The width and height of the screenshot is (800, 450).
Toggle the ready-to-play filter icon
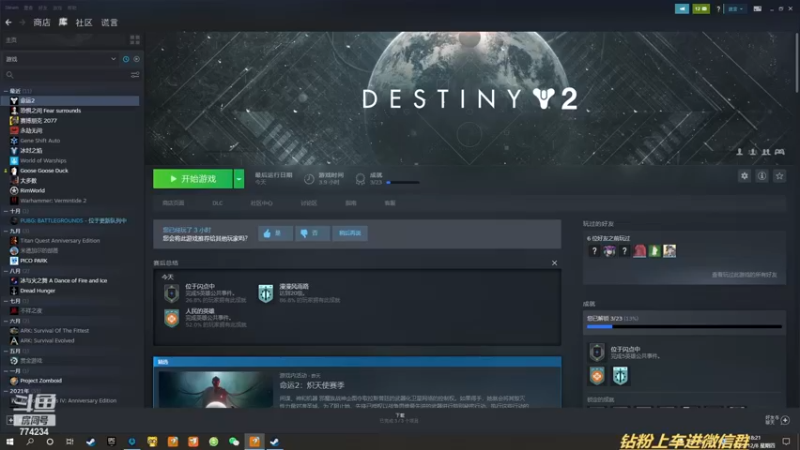136,59
